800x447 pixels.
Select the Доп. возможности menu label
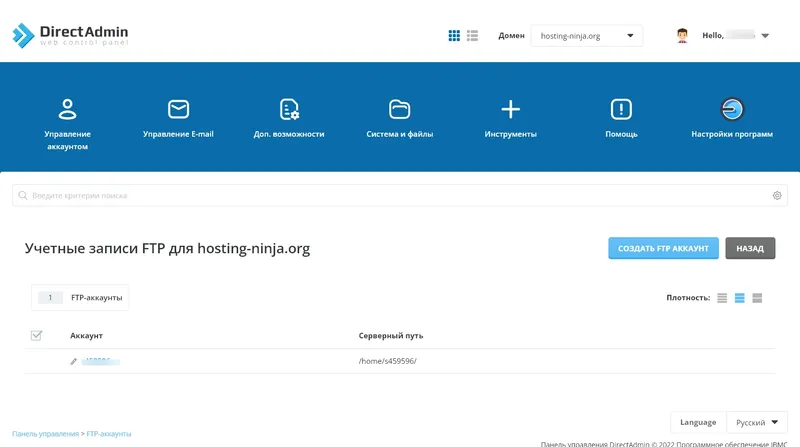(x=289, y=134)
